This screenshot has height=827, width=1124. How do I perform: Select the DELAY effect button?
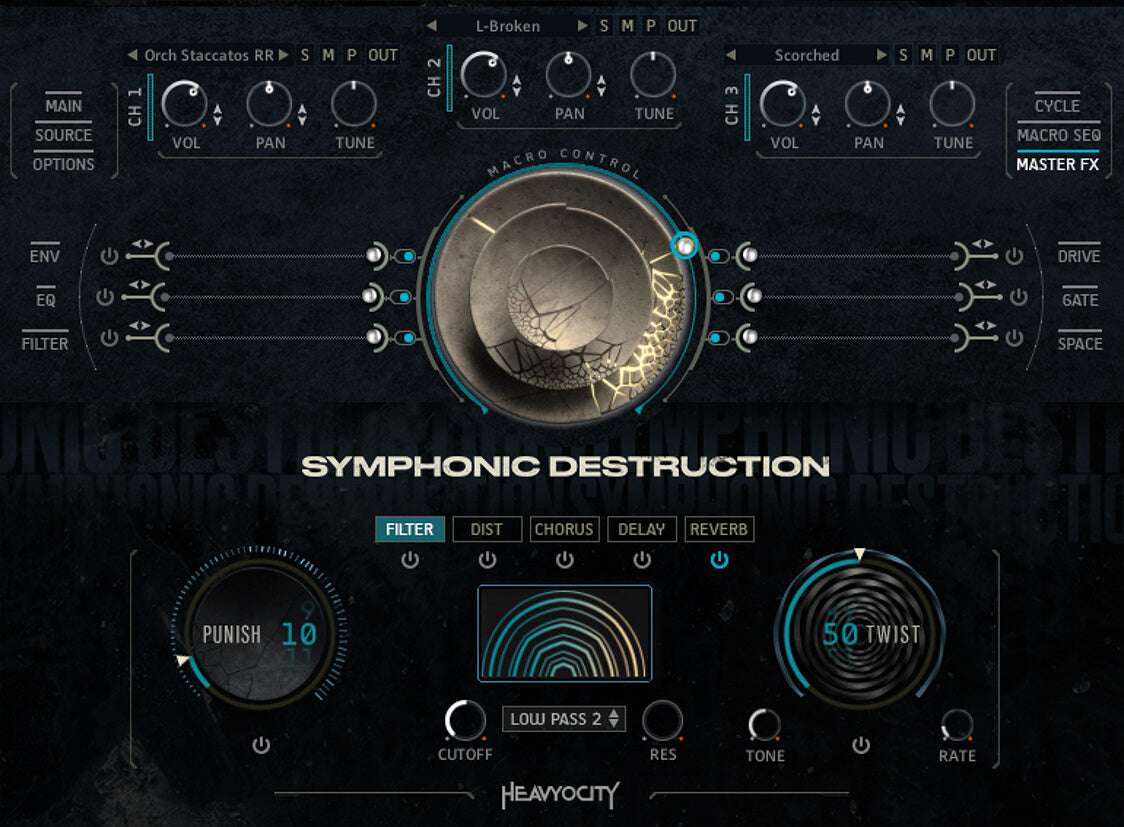pos(642,529)
